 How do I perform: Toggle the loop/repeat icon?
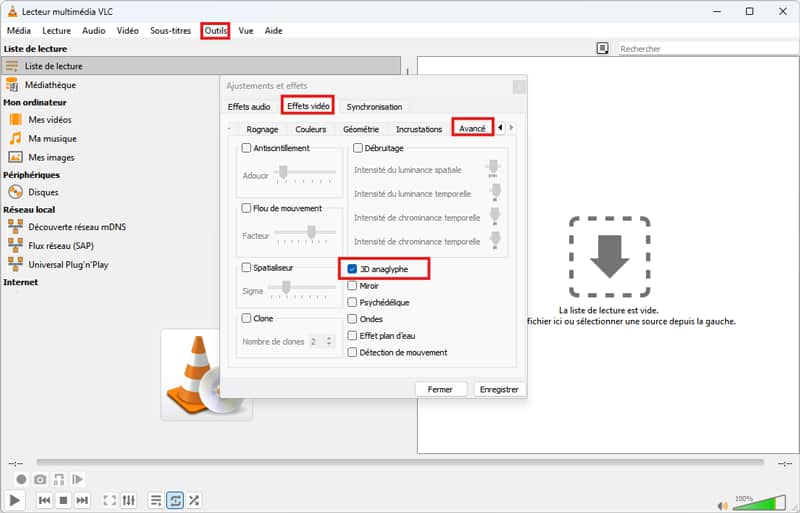point(175,500)
